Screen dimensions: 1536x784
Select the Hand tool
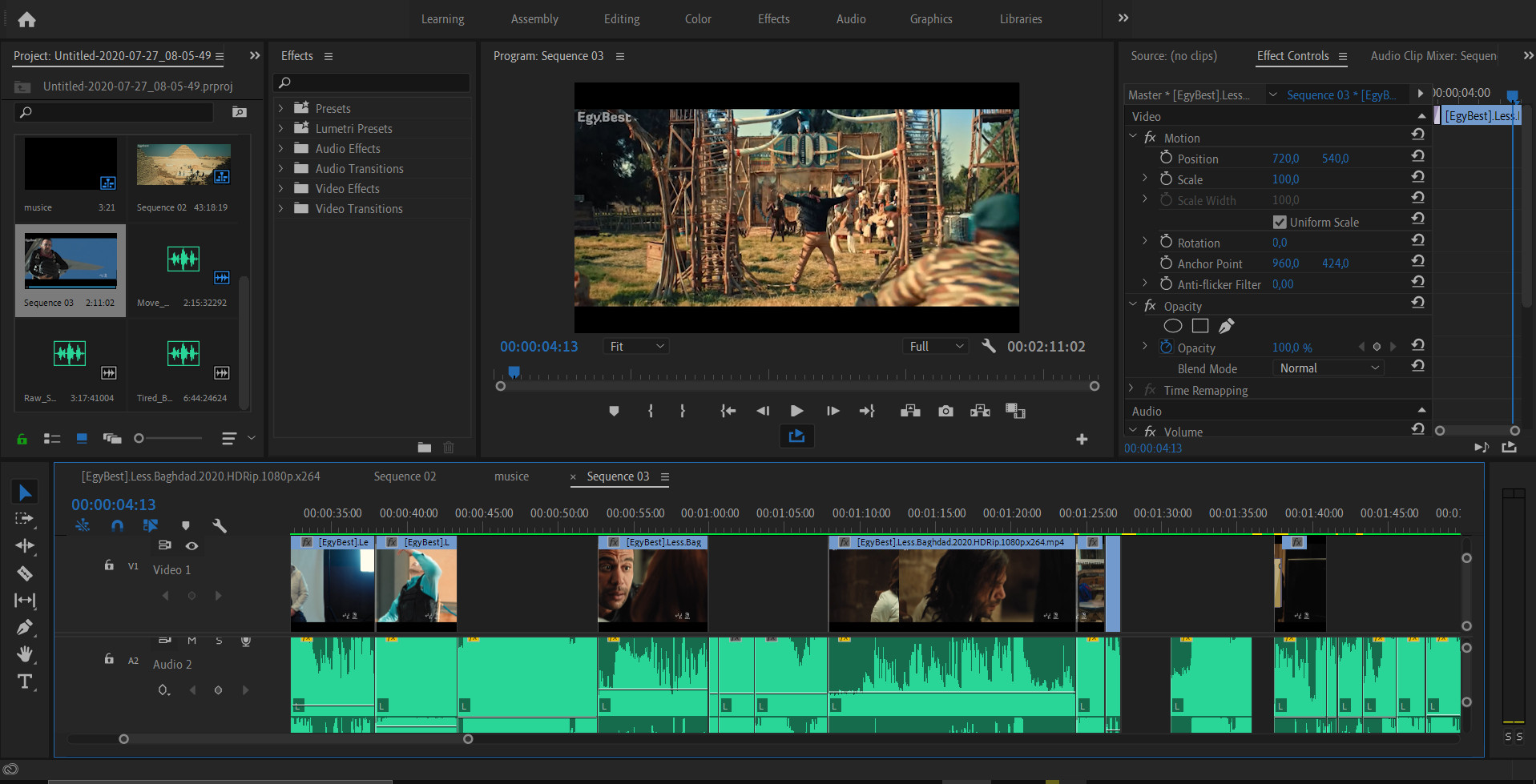[25, 654]
